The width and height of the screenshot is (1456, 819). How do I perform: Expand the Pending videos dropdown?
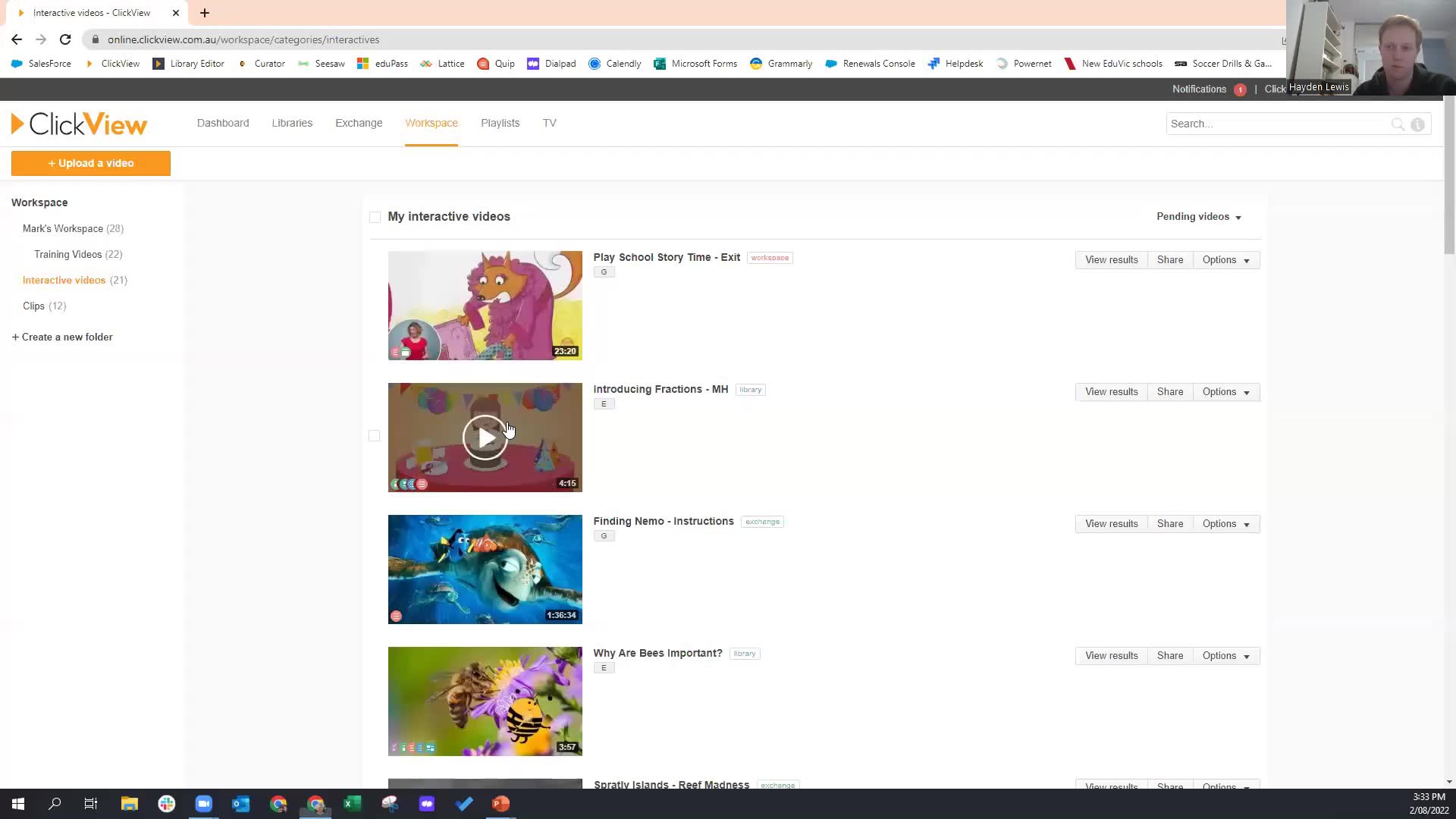point(1199,217)
